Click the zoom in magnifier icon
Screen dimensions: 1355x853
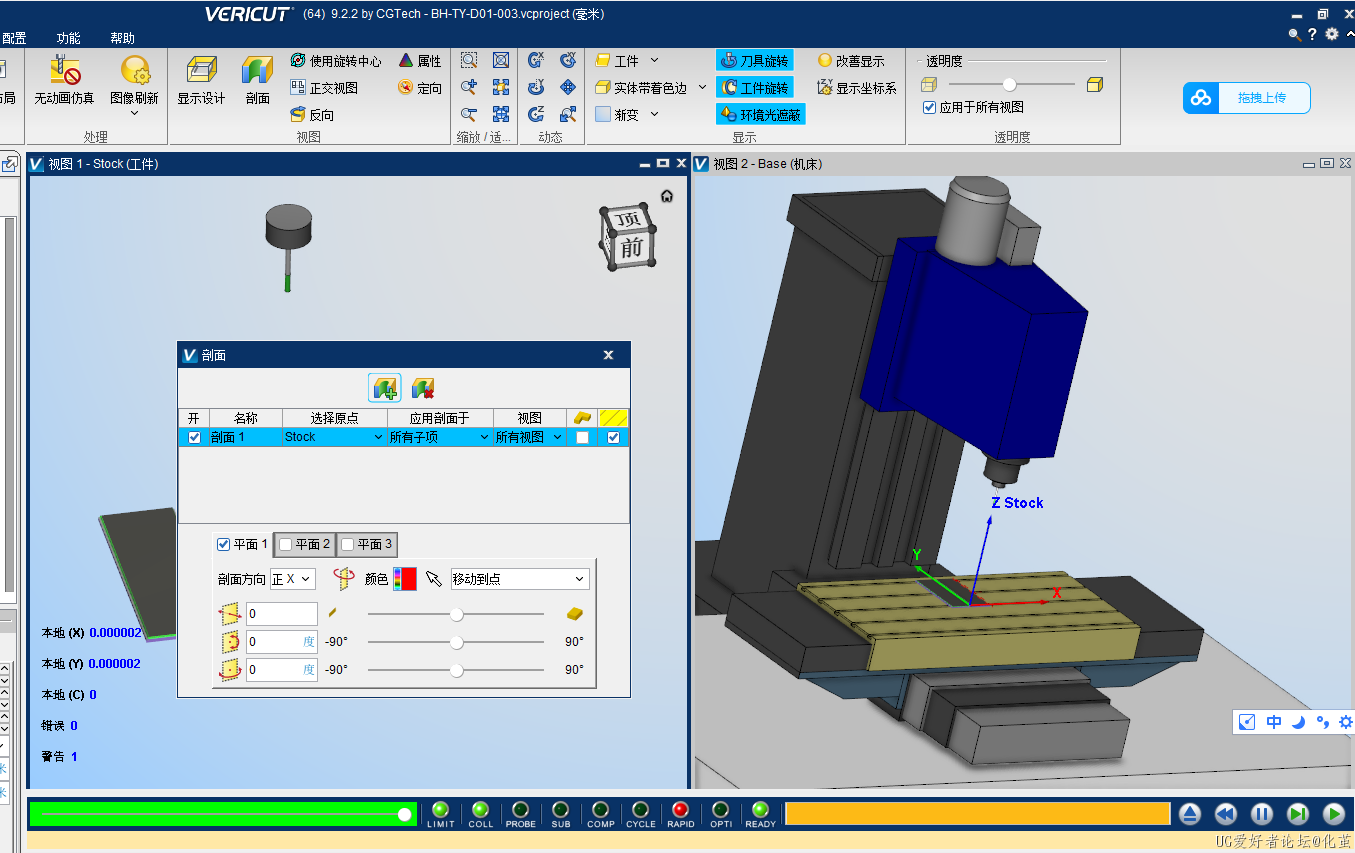[x=468, y=88]
